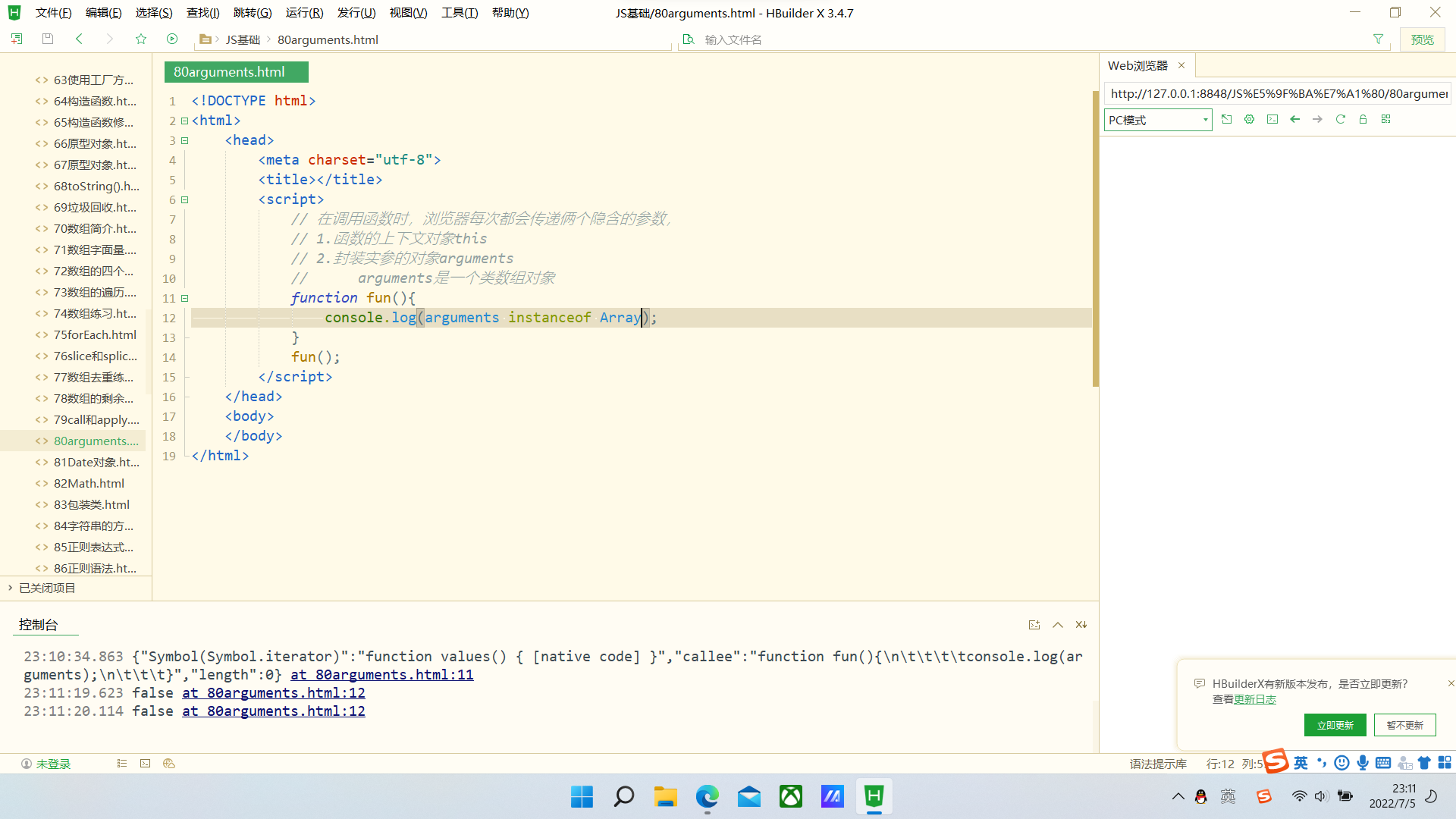Clear the console output with the X icon

click(1081, 624)
